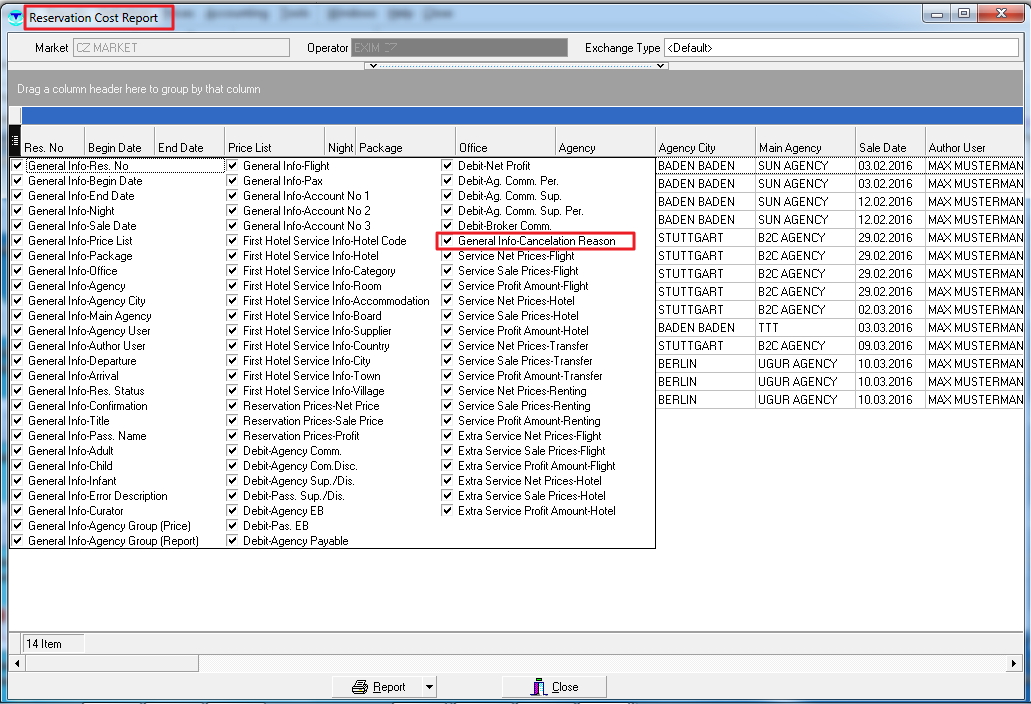
Task: Click the left arrow on horizontal scrollbar
Action: [x=15, y=663]
